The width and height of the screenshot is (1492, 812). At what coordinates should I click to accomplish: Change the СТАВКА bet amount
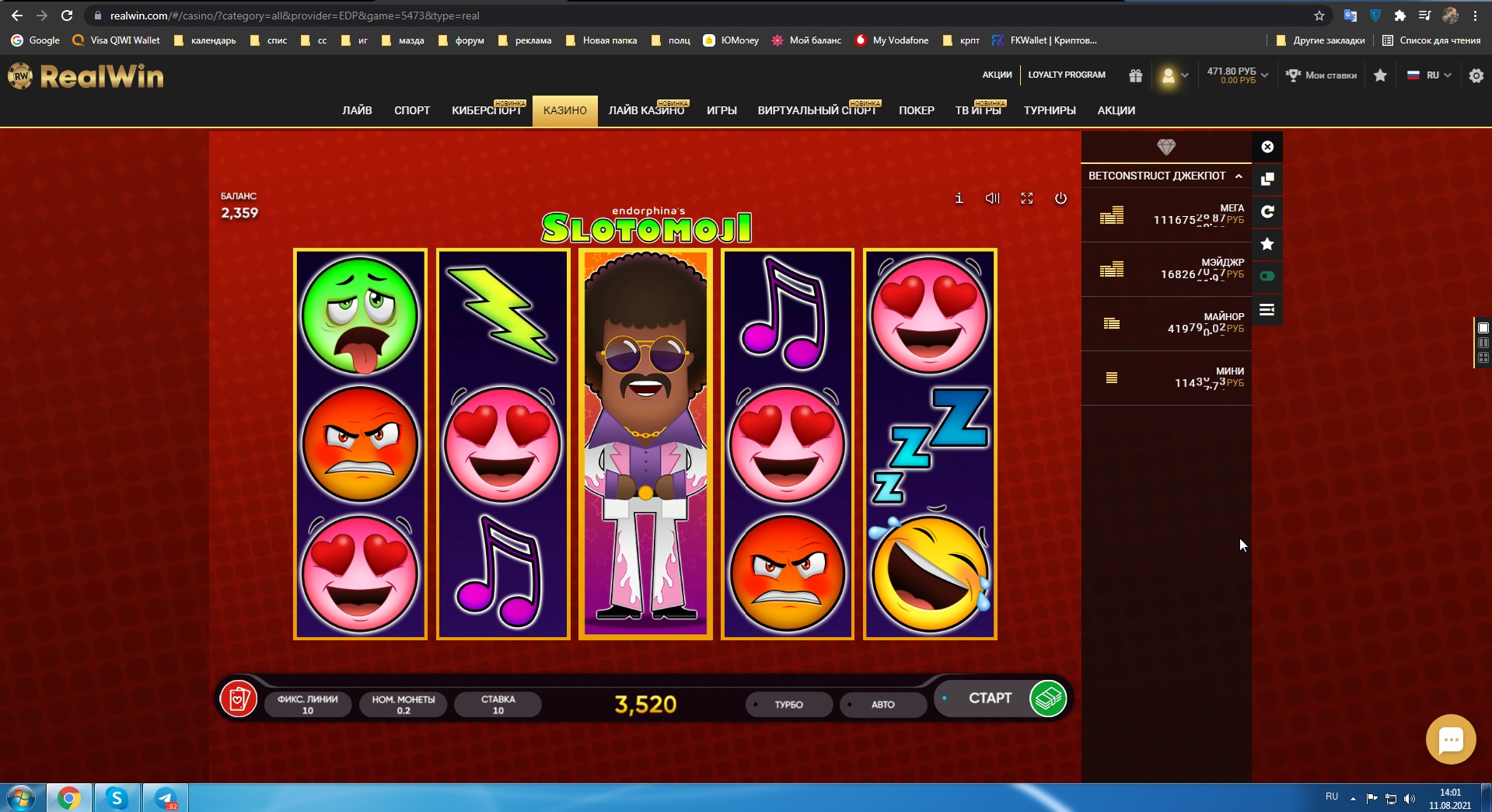pos(498,705)
